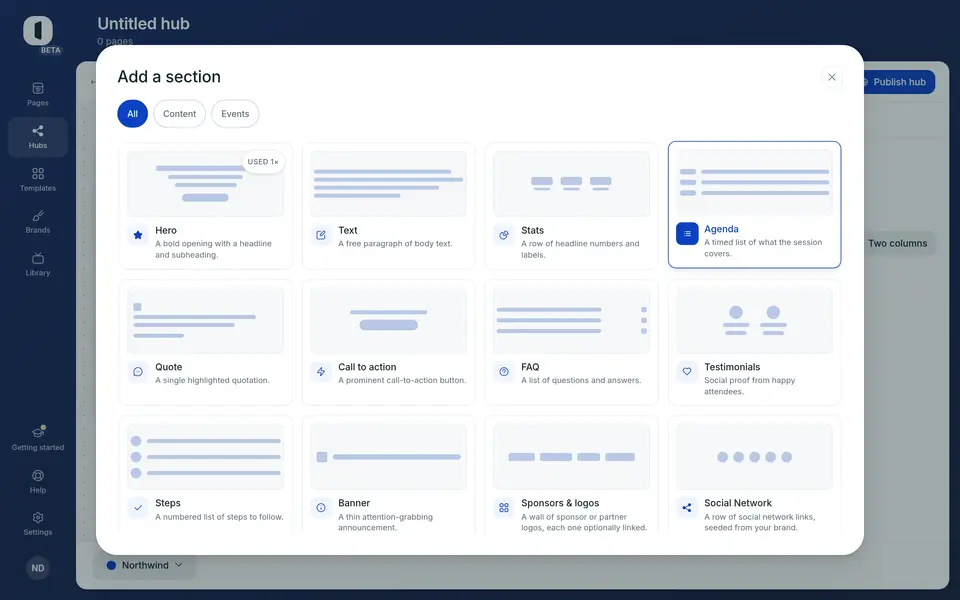
Task: Click the Sponsors & logos grid icon
Action: tap(504, 508)
